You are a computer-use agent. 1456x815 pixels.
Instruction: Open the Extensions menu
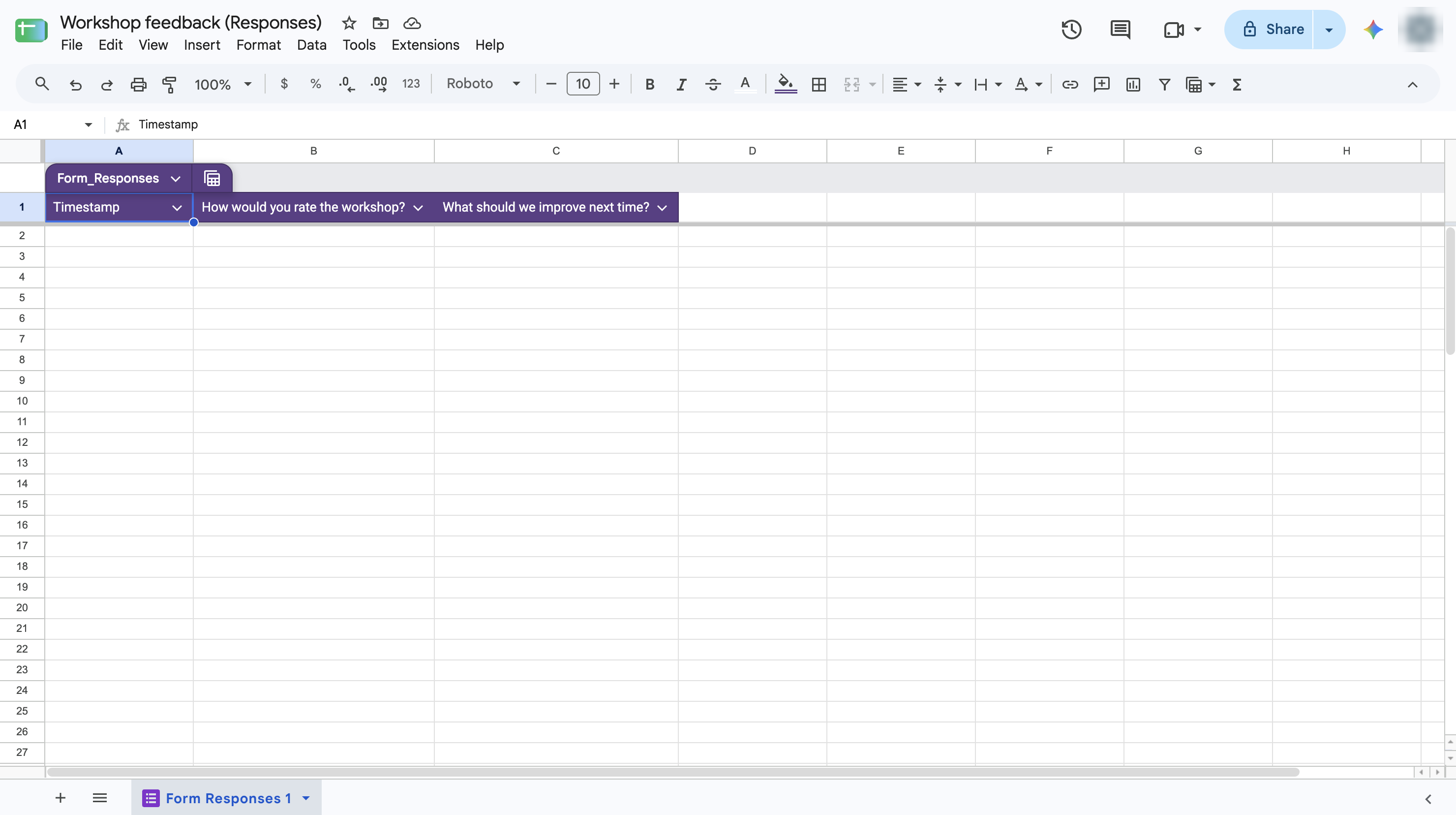[425, 45]
